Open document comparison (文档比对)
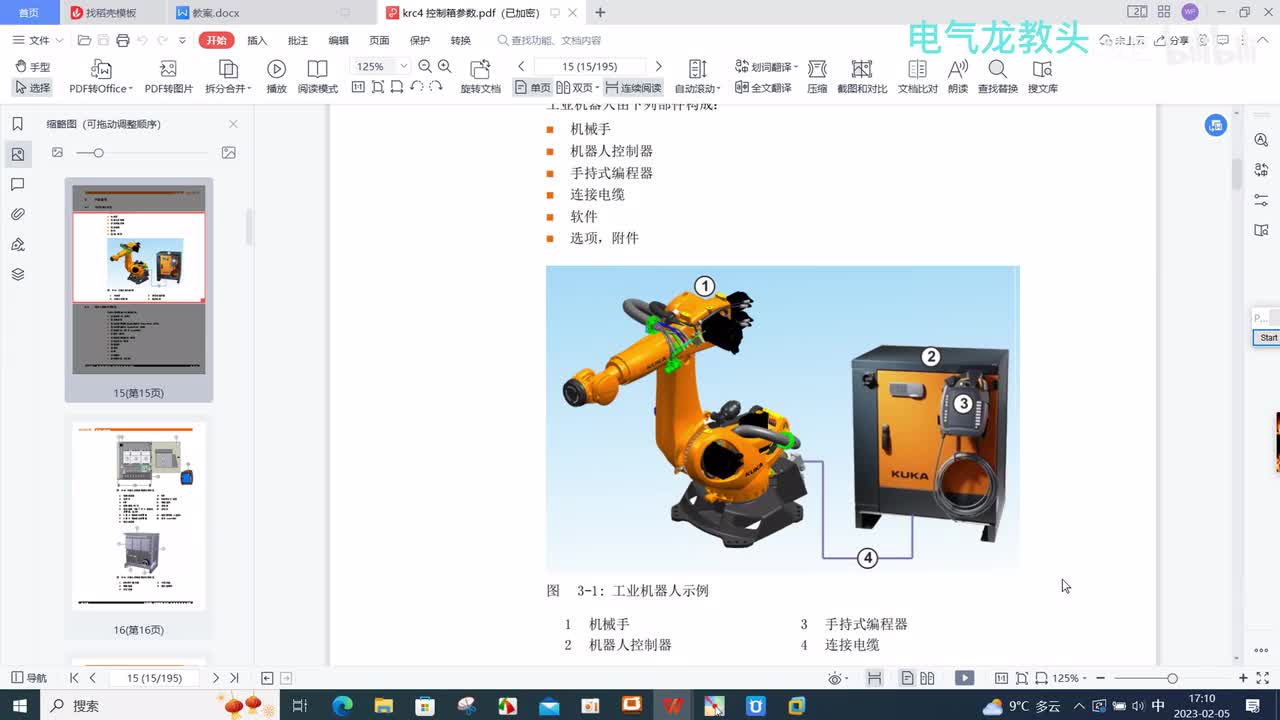This screenshot has height=720, width=1280. (917, 77)
